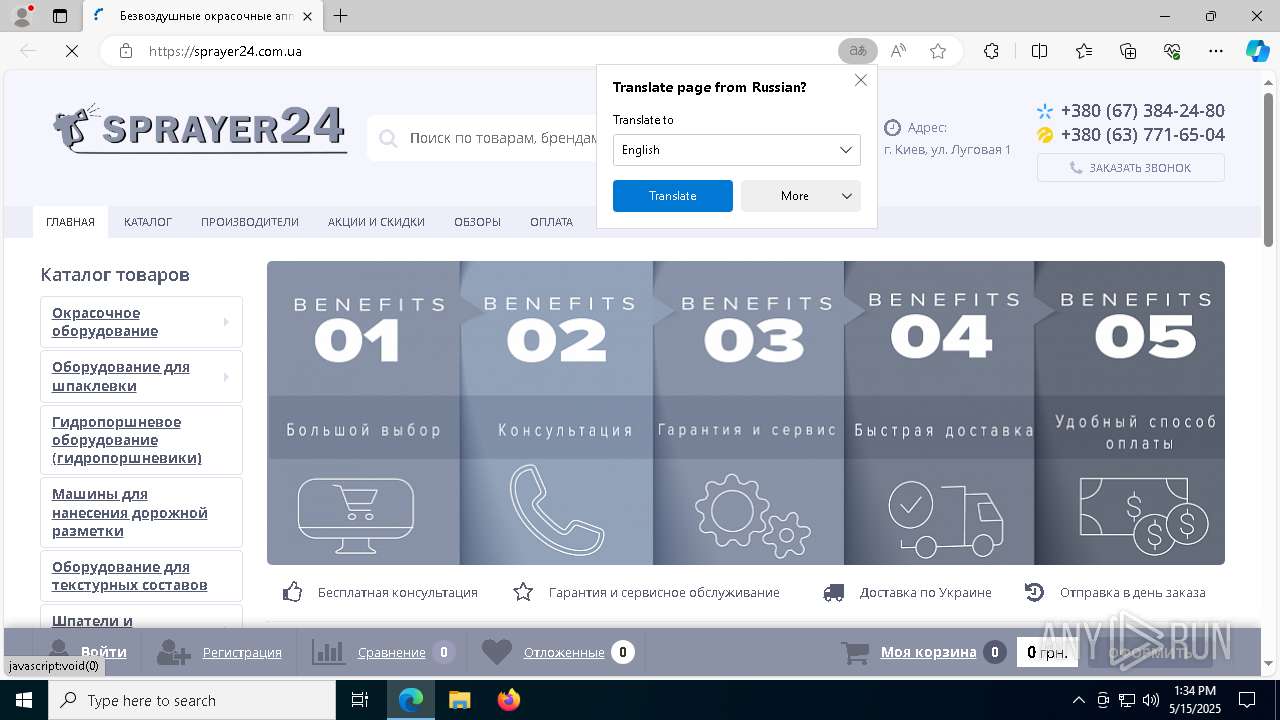The width and height of the screenshot is (1280, 720).
Task: Open the ГЛАВНАЯ menu tab
Action: (x=70, y=222)
